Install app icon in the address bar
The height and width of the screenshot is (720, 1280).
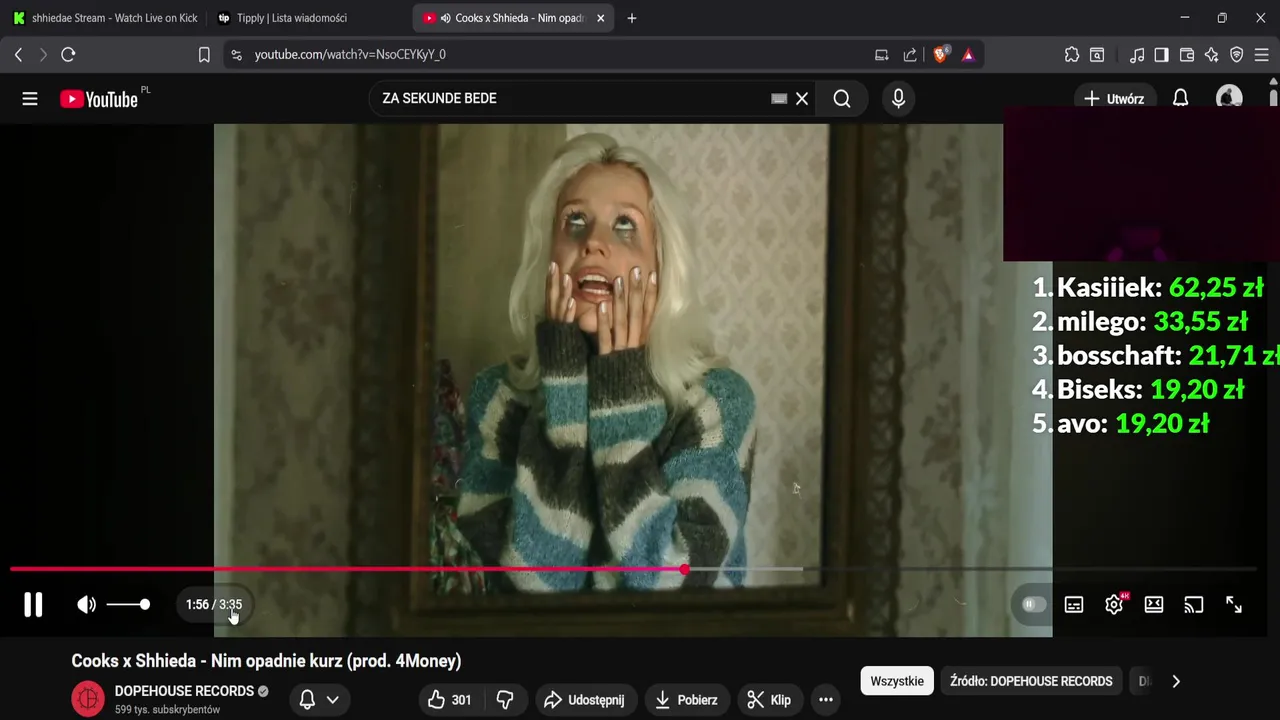(x=882, y=55)
